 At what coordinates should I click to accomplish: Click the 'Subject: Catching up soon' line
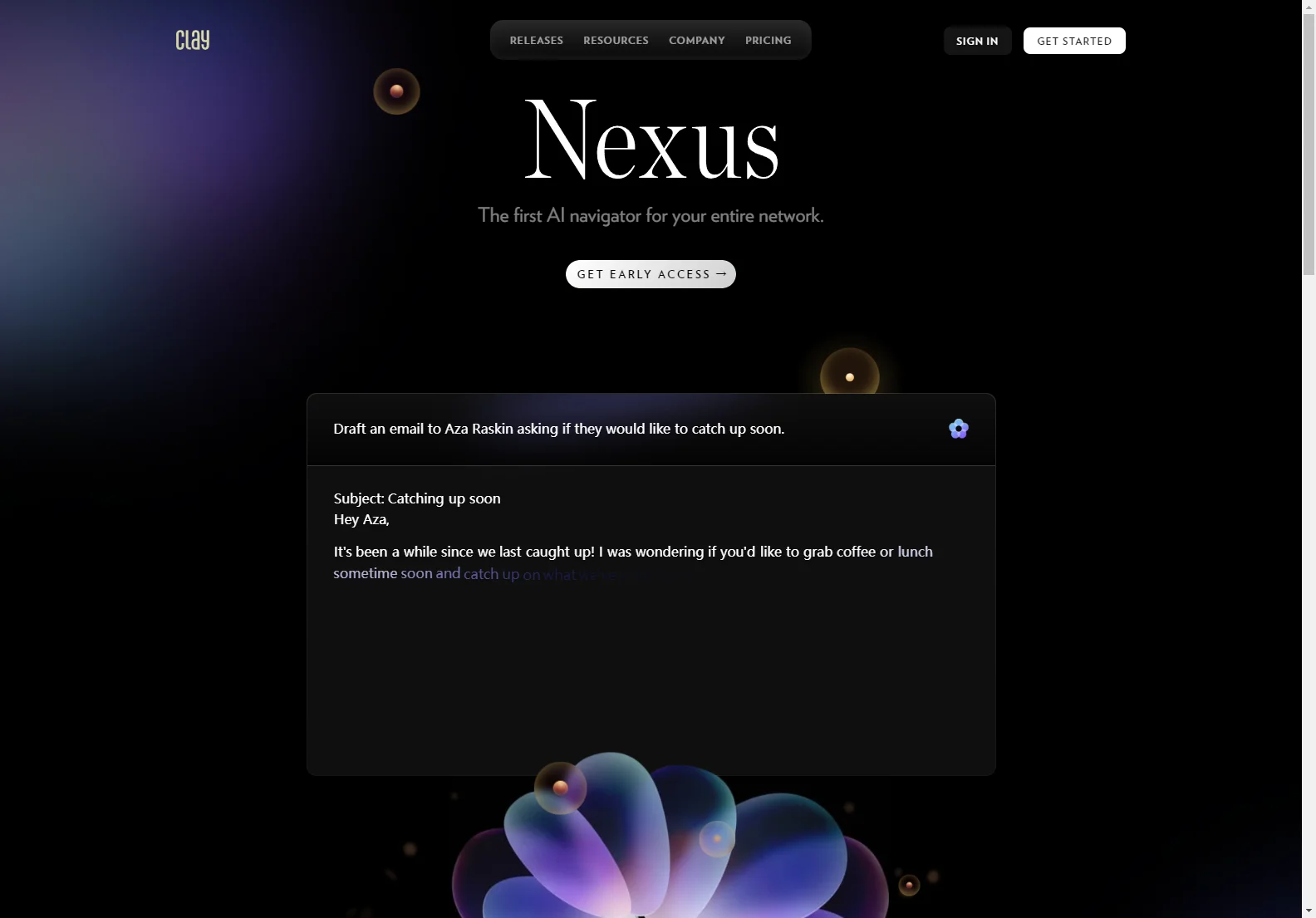pos(417,498)
